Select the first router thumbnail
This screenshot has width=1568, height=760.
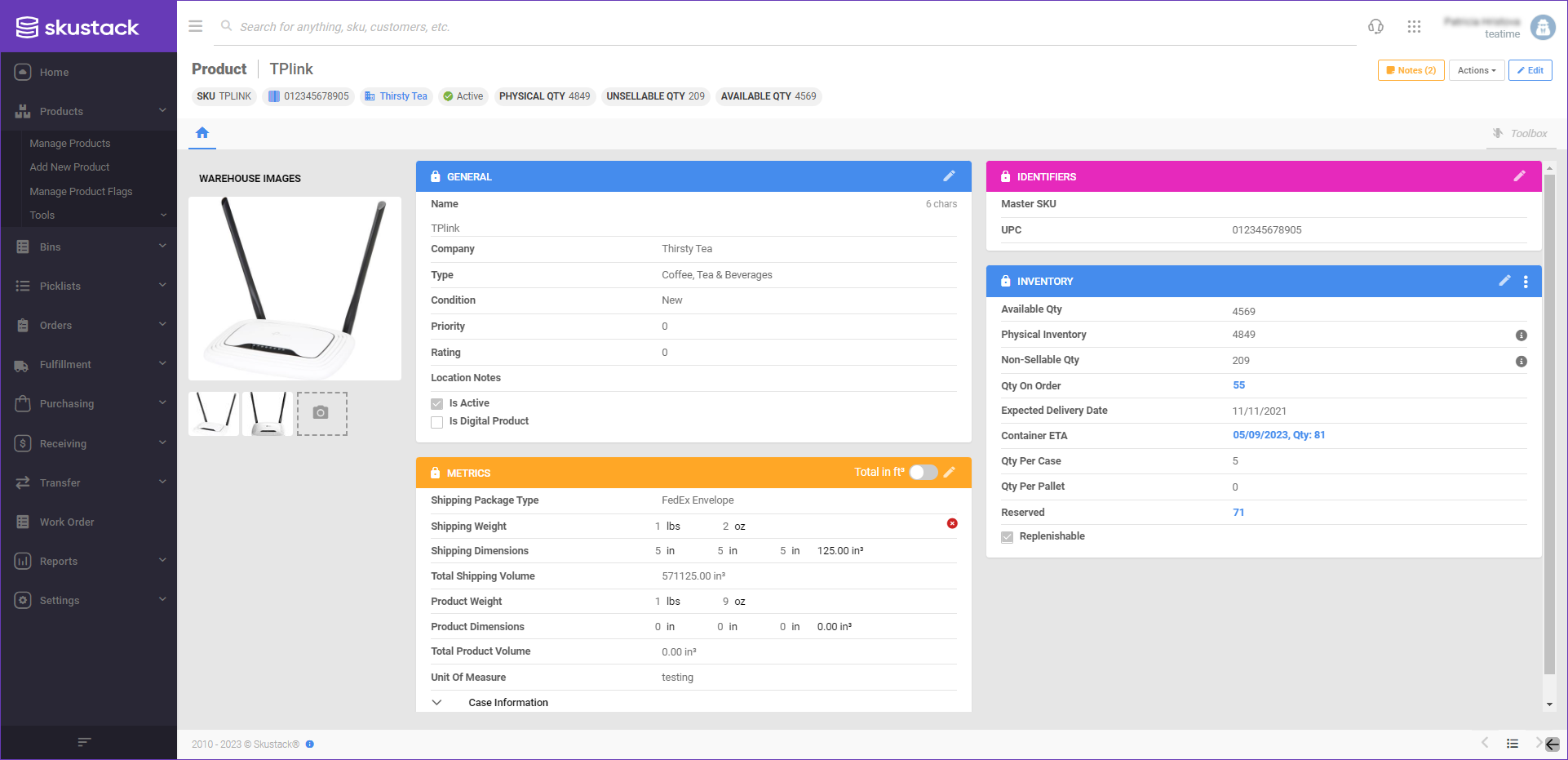click(x=214, y=413)
